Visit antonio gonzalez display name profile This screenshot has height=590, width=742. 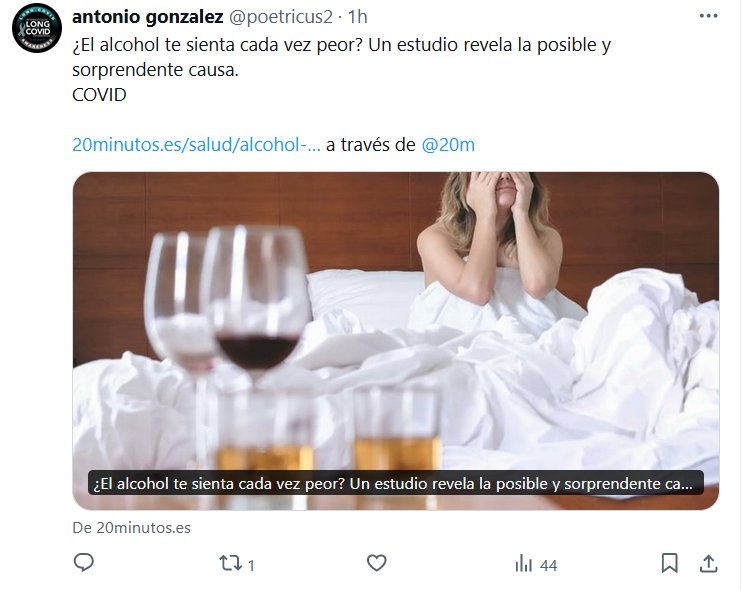pyautogui.click(x=148, y=17)
